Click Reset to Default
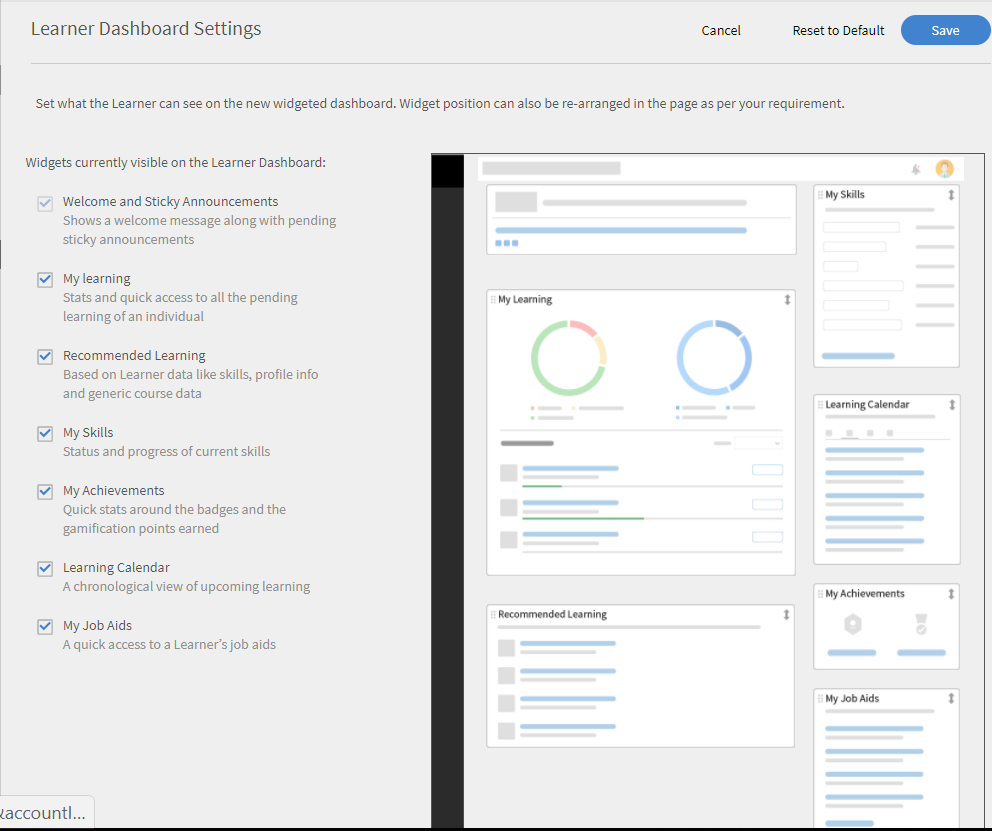Viewport: 992px width, 831px height. 838,30
